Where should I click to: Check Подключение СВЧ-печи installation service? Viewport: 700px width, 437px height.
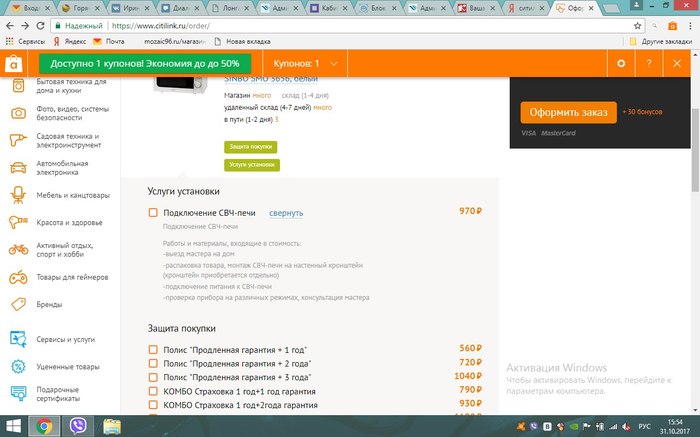[153, 212]
